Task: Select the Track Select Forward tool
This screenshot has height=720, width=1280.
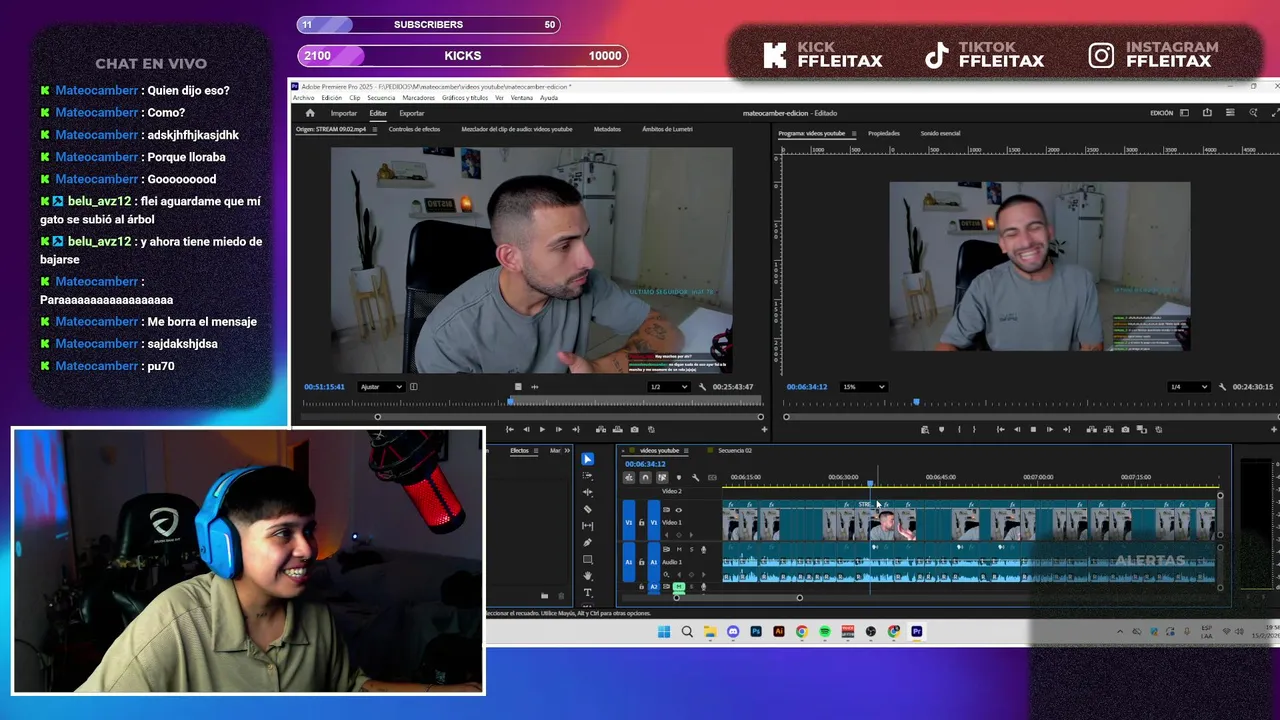Action: coord(588,475)
